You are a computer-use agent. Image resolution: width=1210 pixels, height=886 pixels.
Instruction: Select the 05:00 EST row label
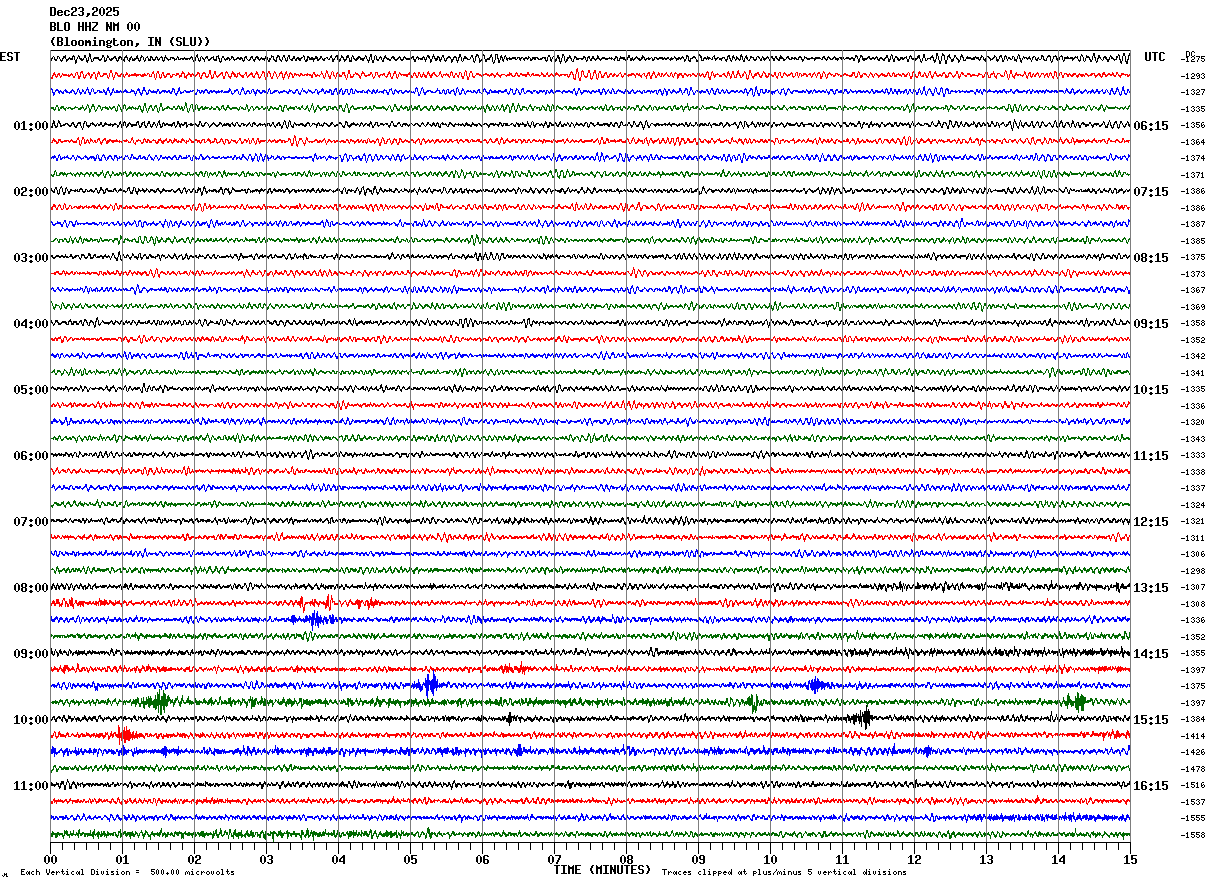click(x=31, y=390)
